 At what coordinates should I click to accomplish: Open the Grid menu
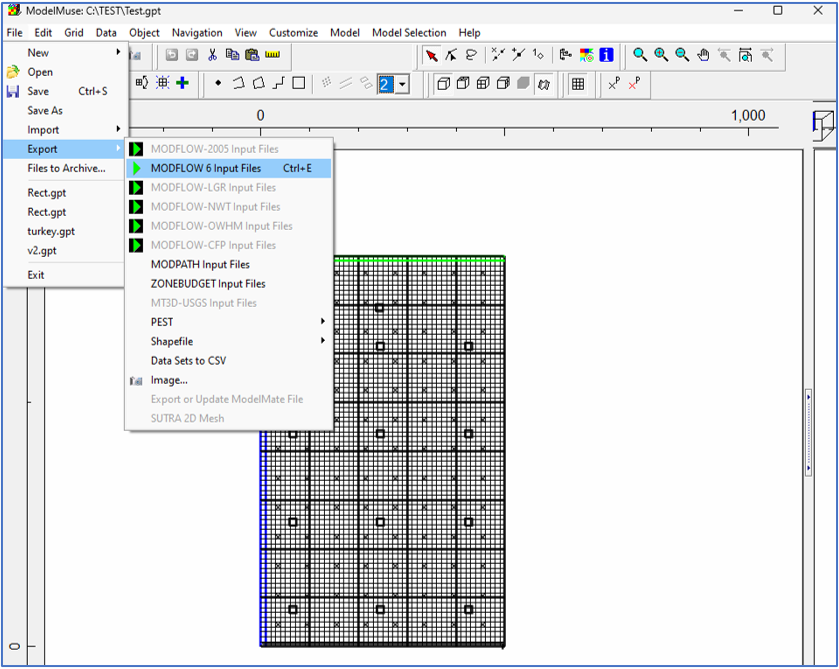pos(74,33)
